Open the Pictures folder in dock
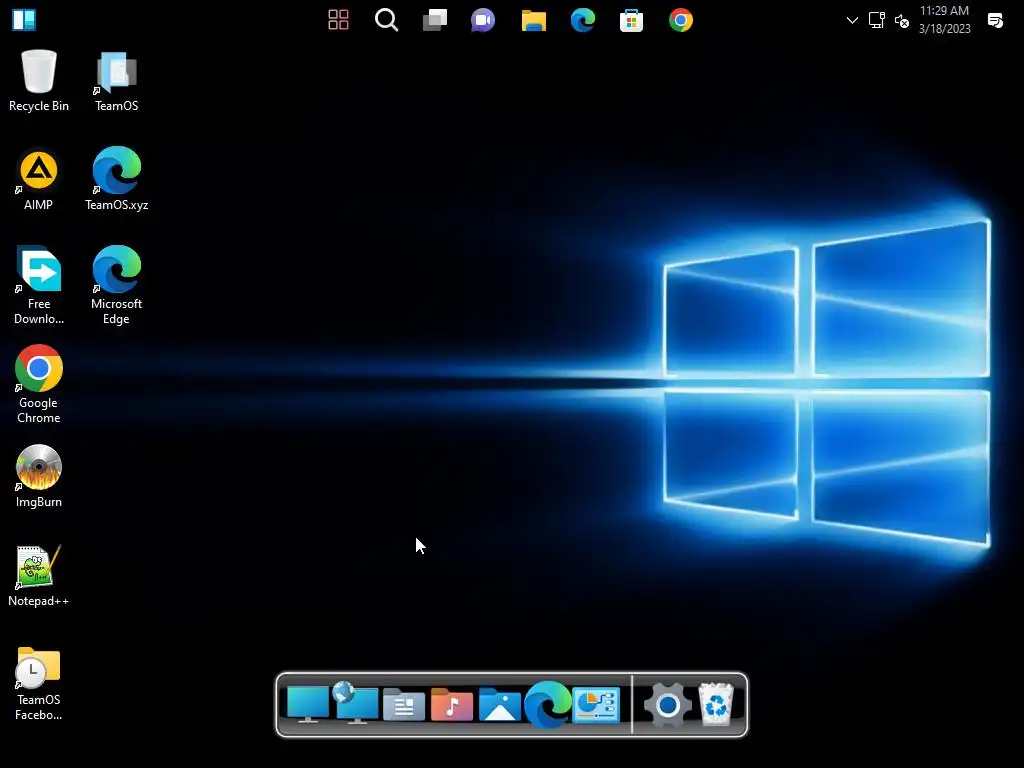Viewport: 1024px width, 768px height. point(500,705)
